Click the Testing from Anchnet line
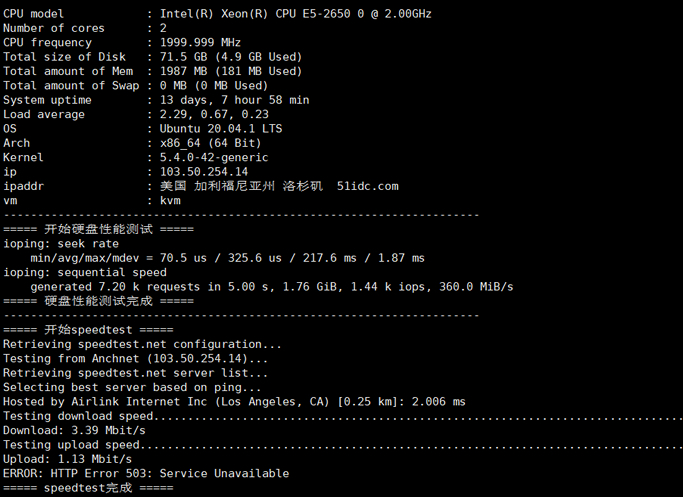This screenshot has height=497, width=683. (x=135, y=358)
